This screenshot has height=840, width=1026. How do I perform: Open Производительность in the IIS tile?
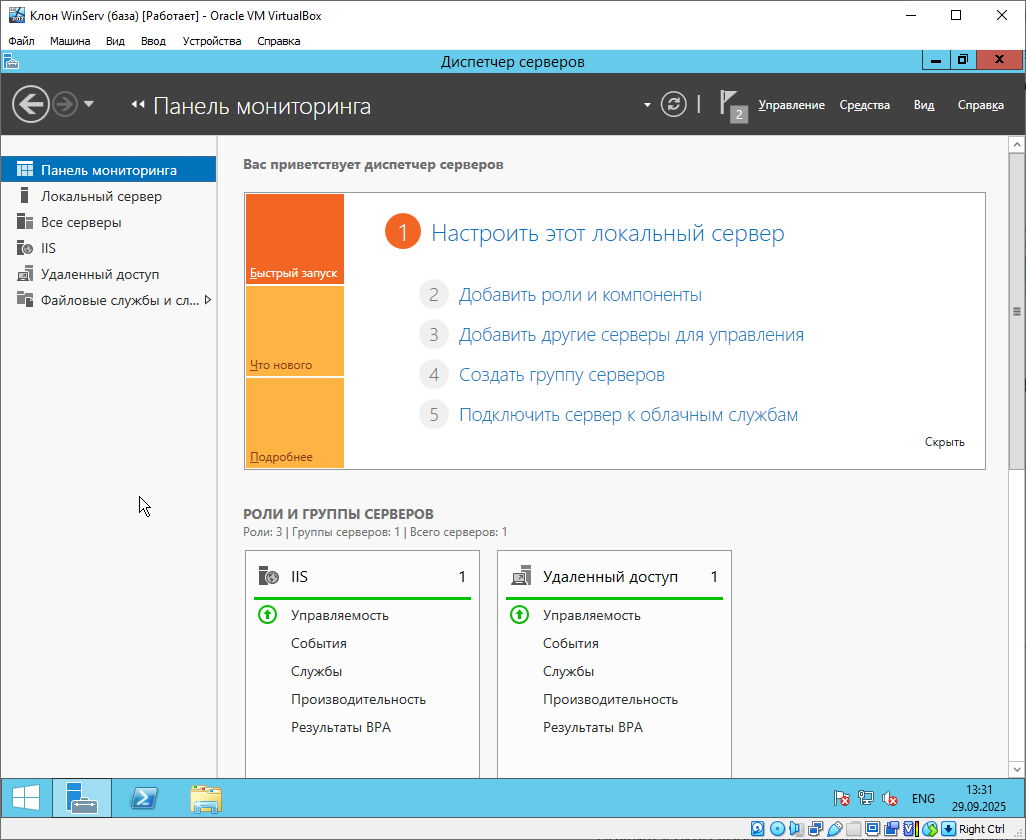coord(358,699)
